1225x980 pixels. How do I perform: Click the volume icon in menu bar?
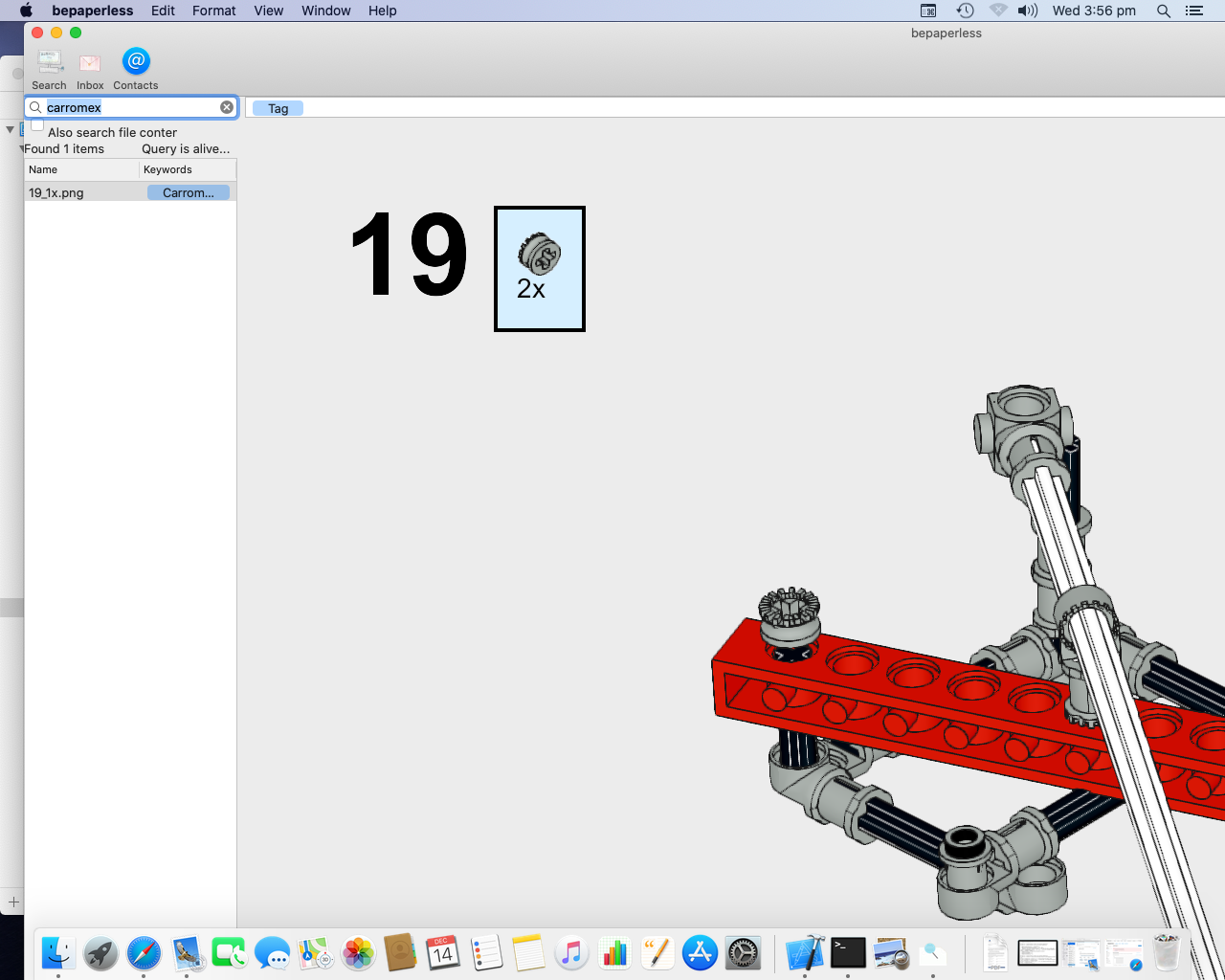click(1028, 11)
